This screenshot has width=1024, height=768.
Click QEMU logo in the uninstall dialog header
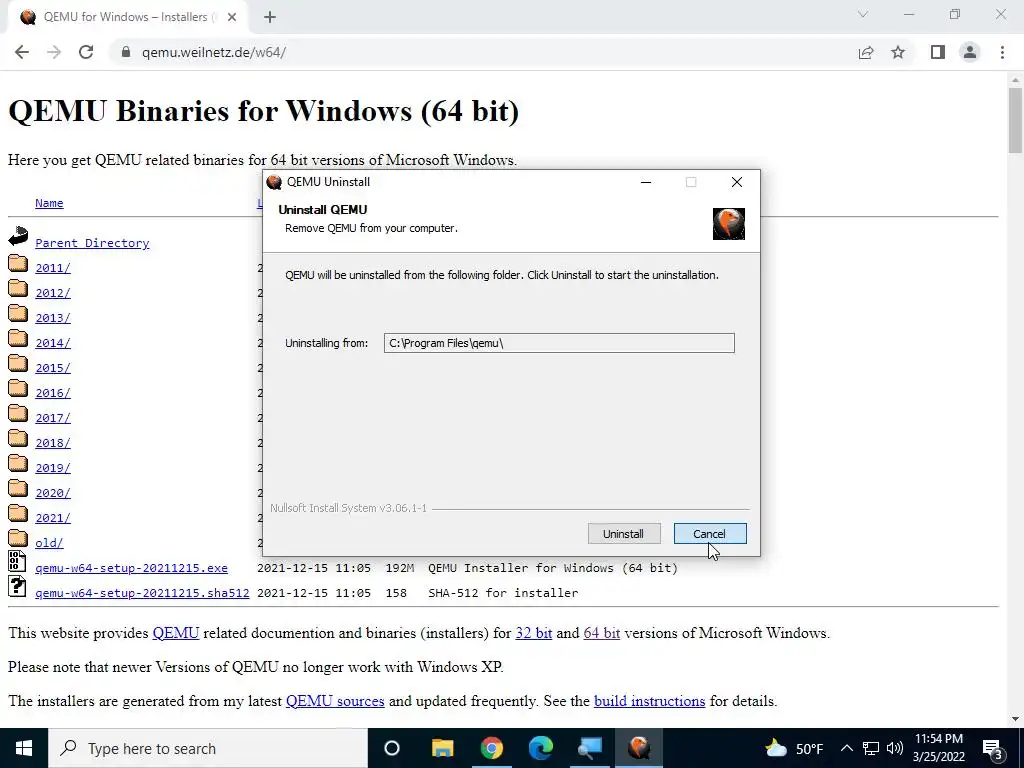click(728, 224)
